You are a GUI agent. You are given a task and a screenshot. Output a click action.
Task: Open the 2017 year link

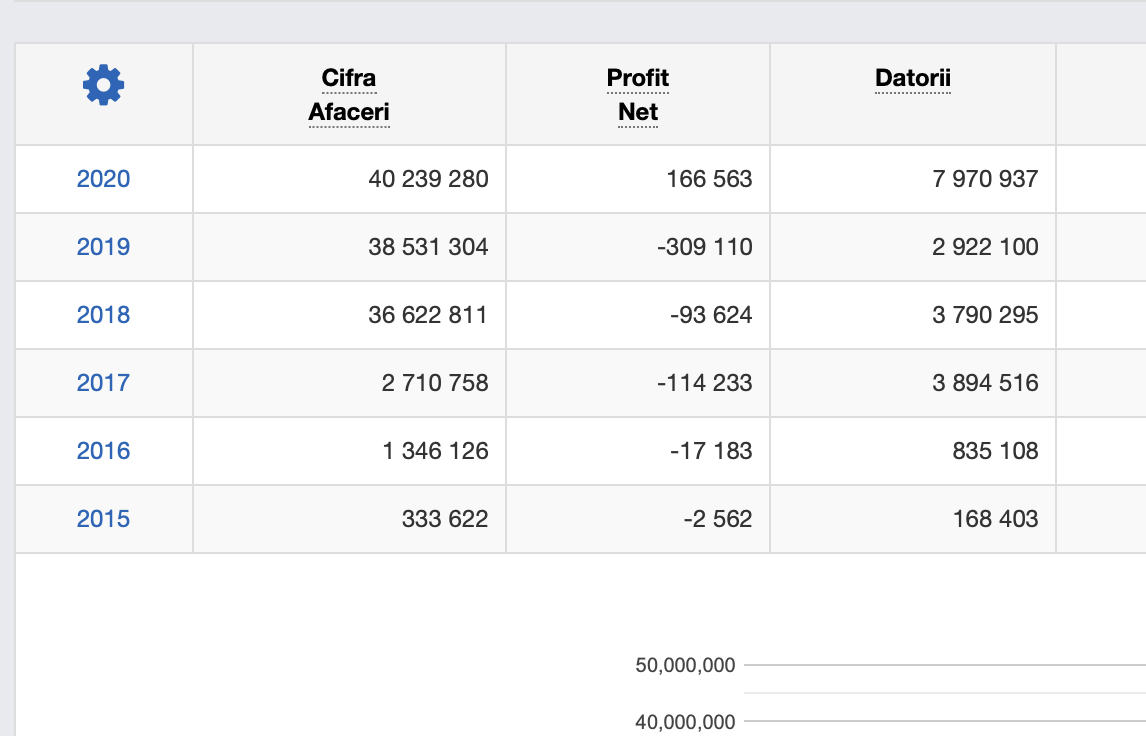click(103, 383)
